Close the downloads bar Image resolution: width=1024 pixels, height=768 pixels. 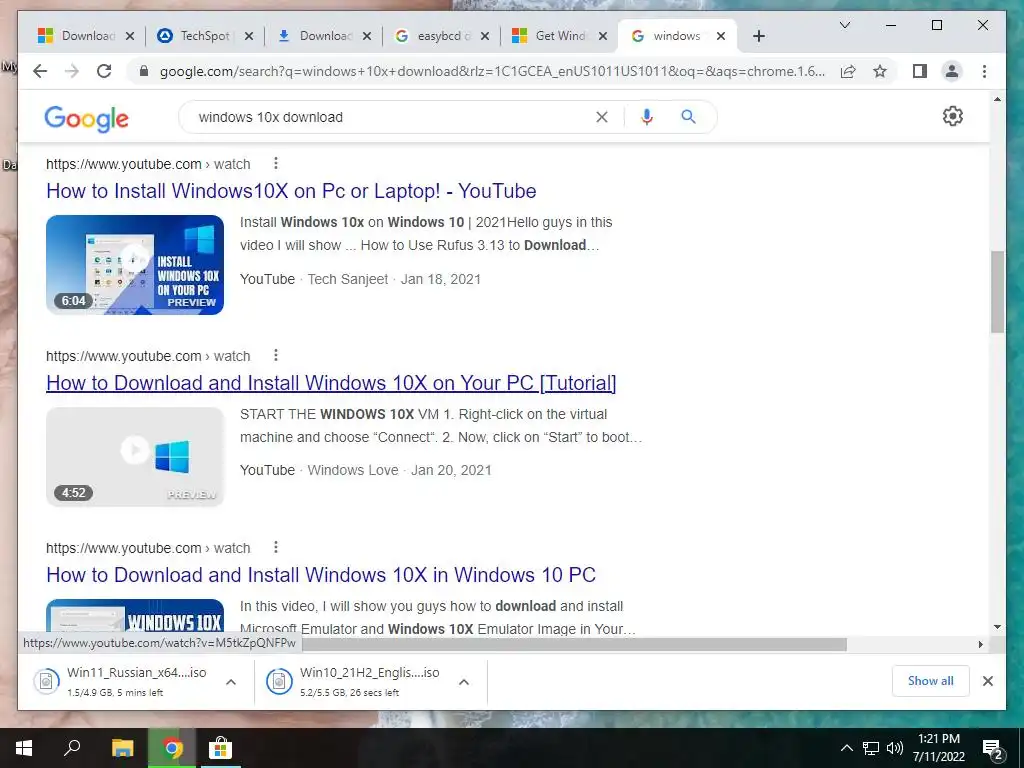click(987, 681)
